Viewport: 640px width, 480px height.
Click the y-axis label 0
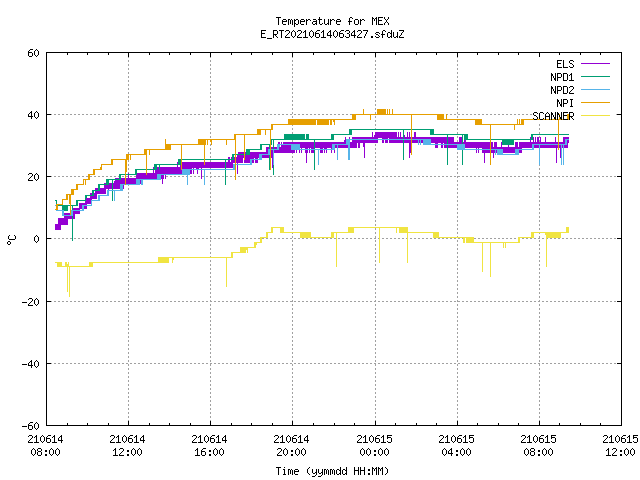(37, 239)
